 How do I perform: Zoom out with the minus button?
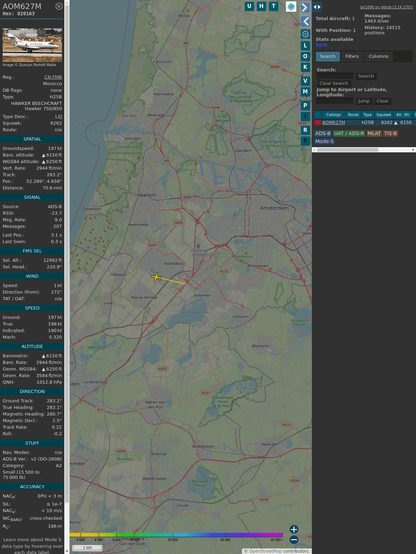[294, 540]
